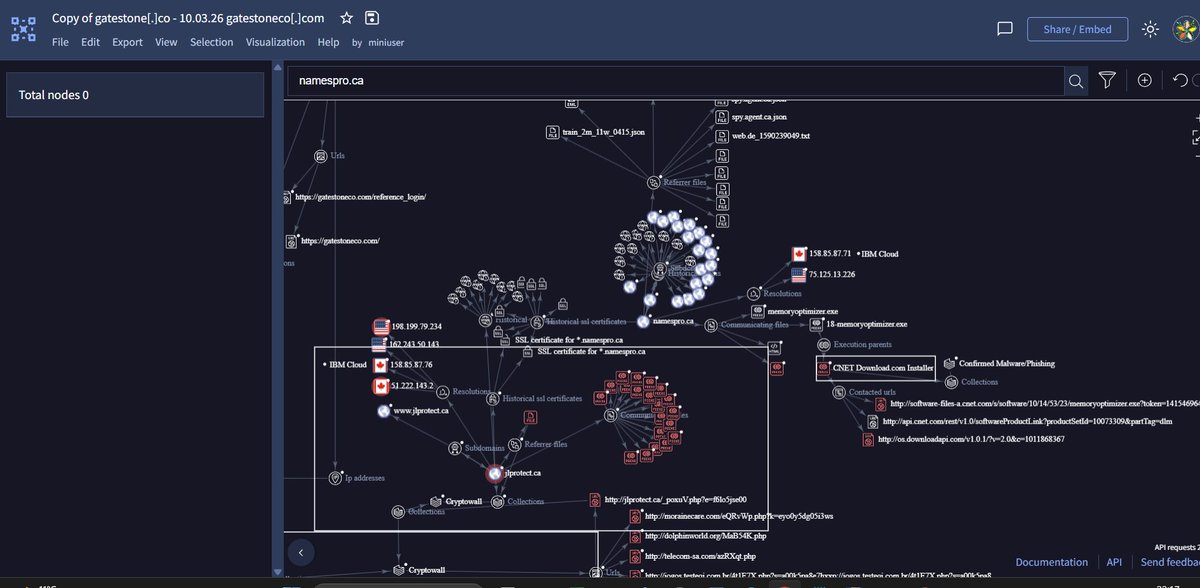Click the Communicating files node near namespro.ca
This screenshot has height=588, width=1200.
click(712, 325)
